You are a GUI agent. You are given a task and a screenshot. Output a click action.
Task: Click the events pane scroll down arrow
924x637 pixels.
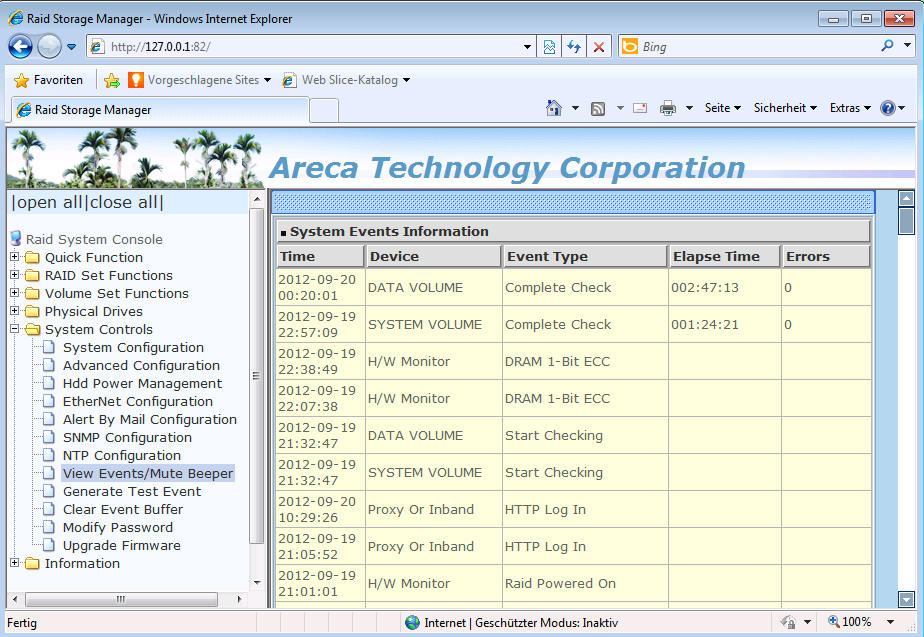tap(906, 600)
